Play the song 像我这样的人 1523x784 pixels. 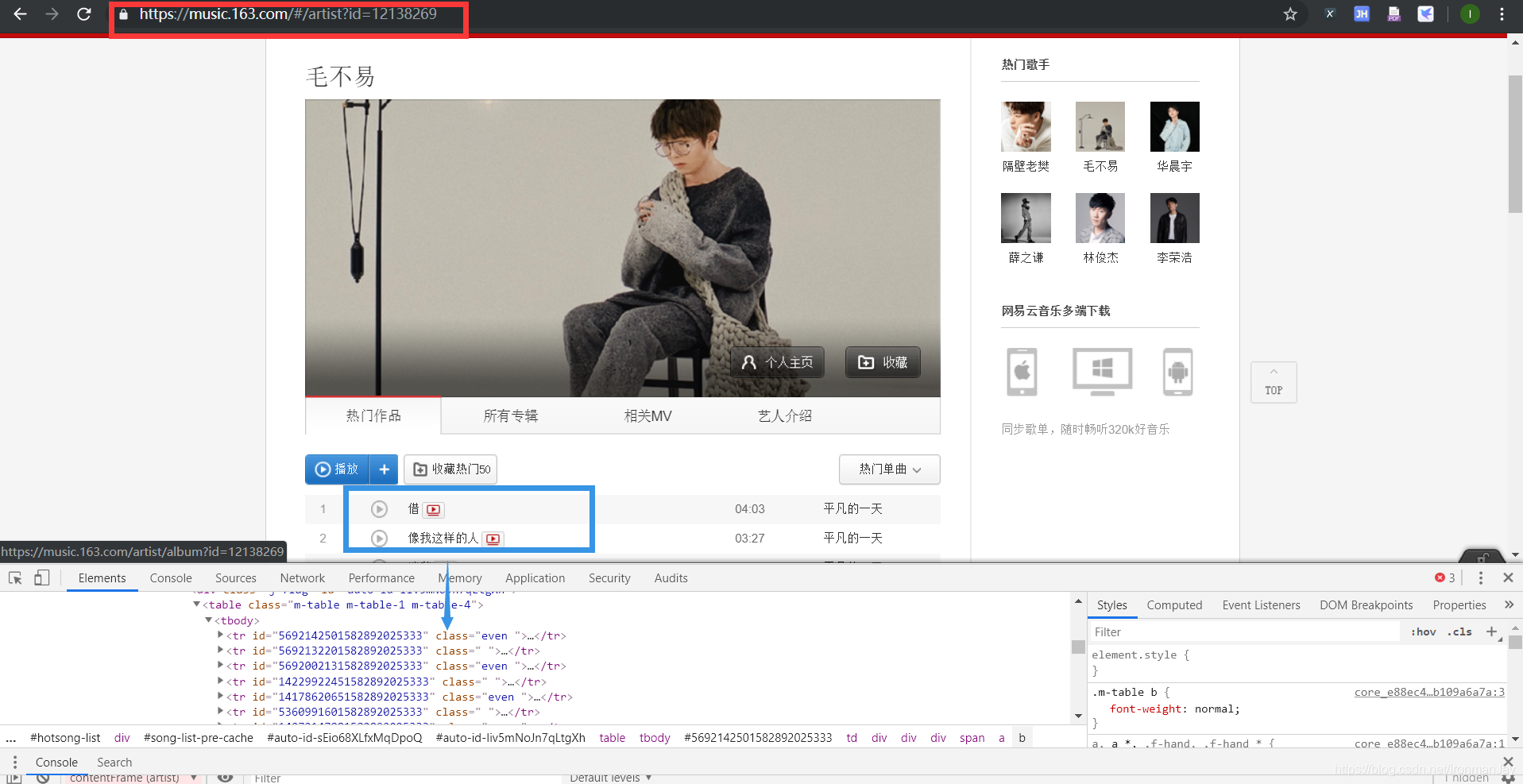click(380, 539)
